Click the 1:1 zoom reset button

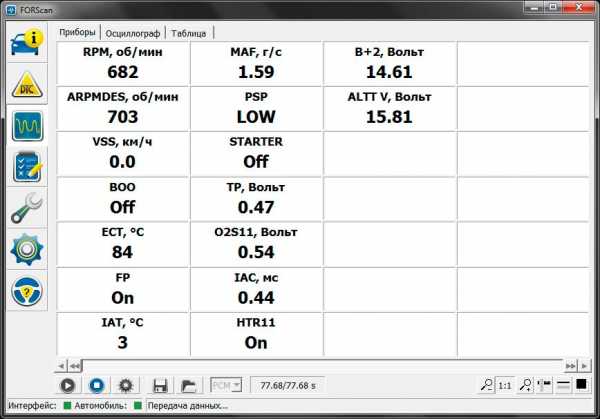point(505,385)
